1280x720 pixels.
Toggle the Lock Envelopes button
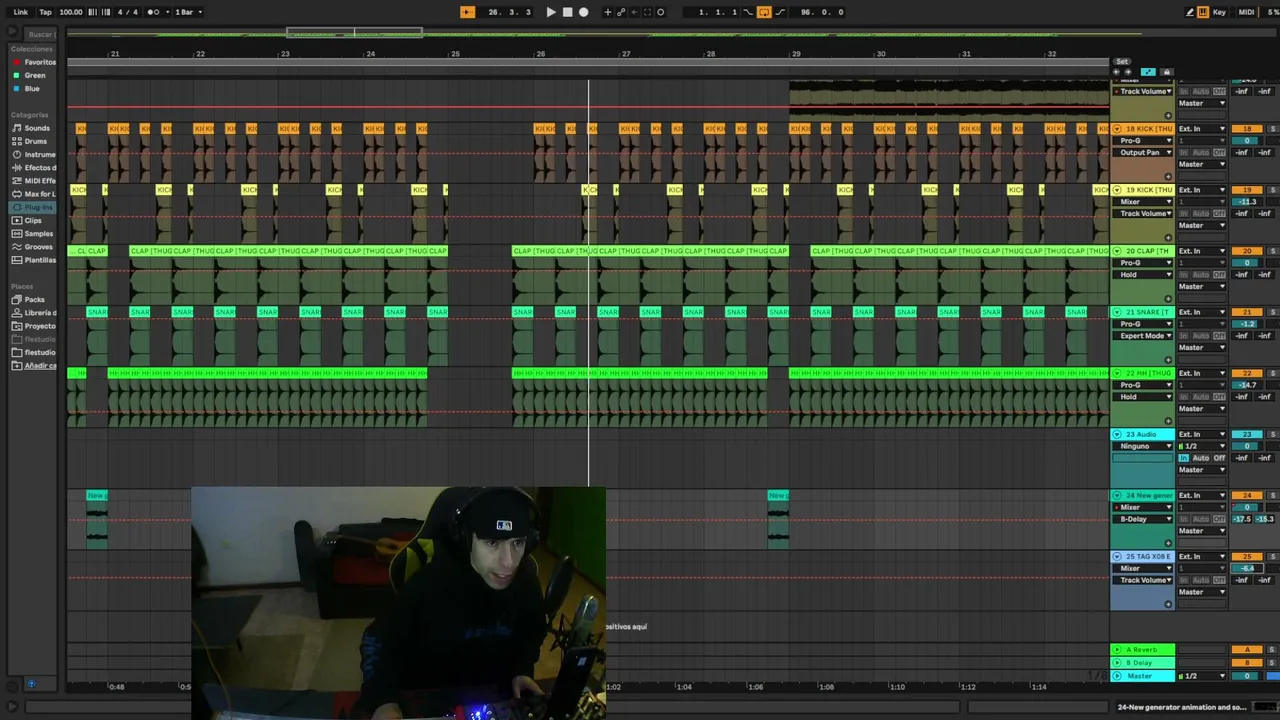(1166, 72)
